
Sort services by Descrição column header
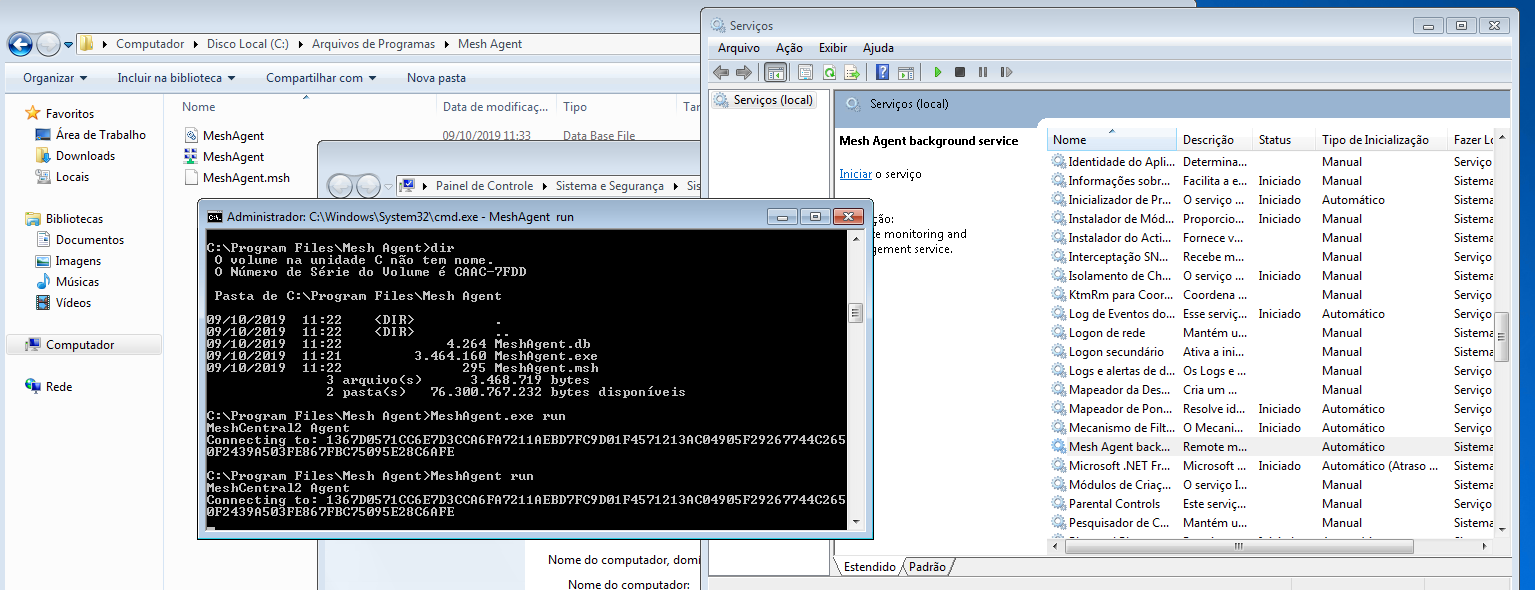pyautogui.click(x=1214, y=140)
